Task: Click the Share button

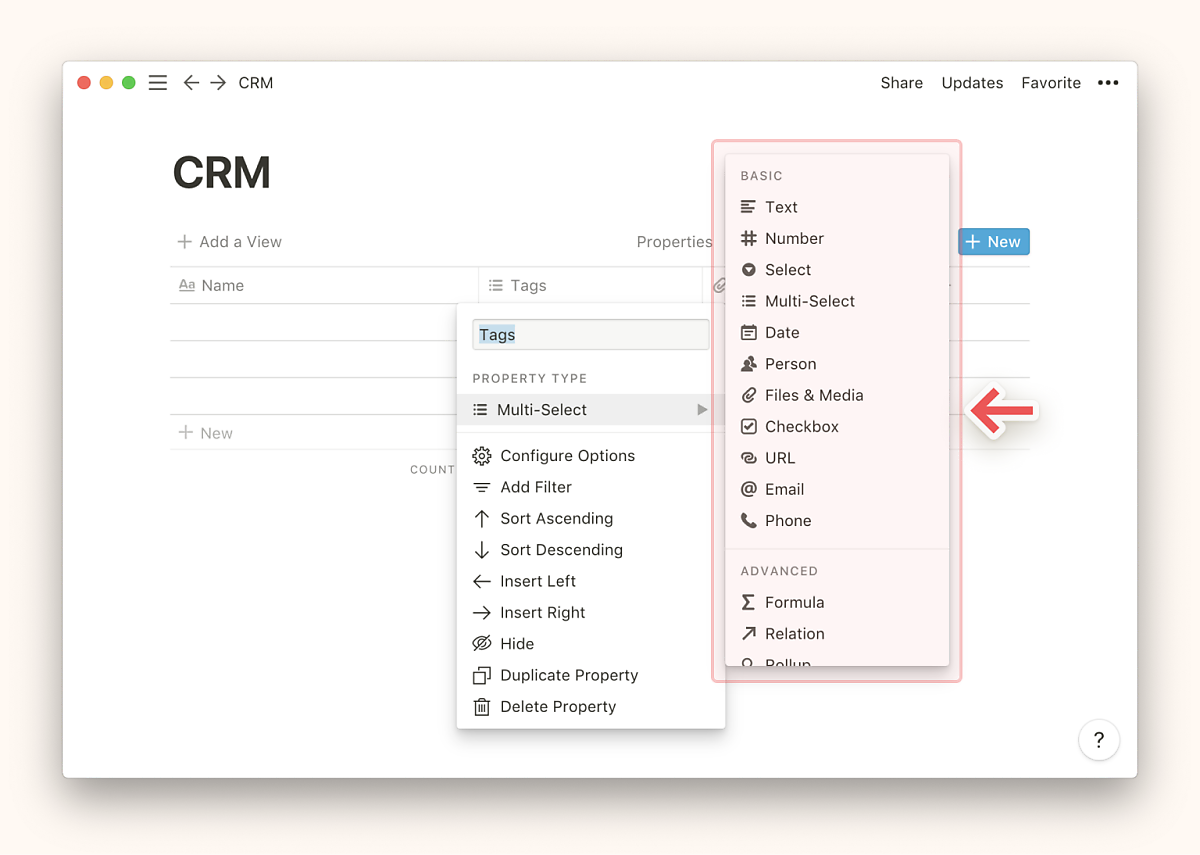Action: click(902, 83)
